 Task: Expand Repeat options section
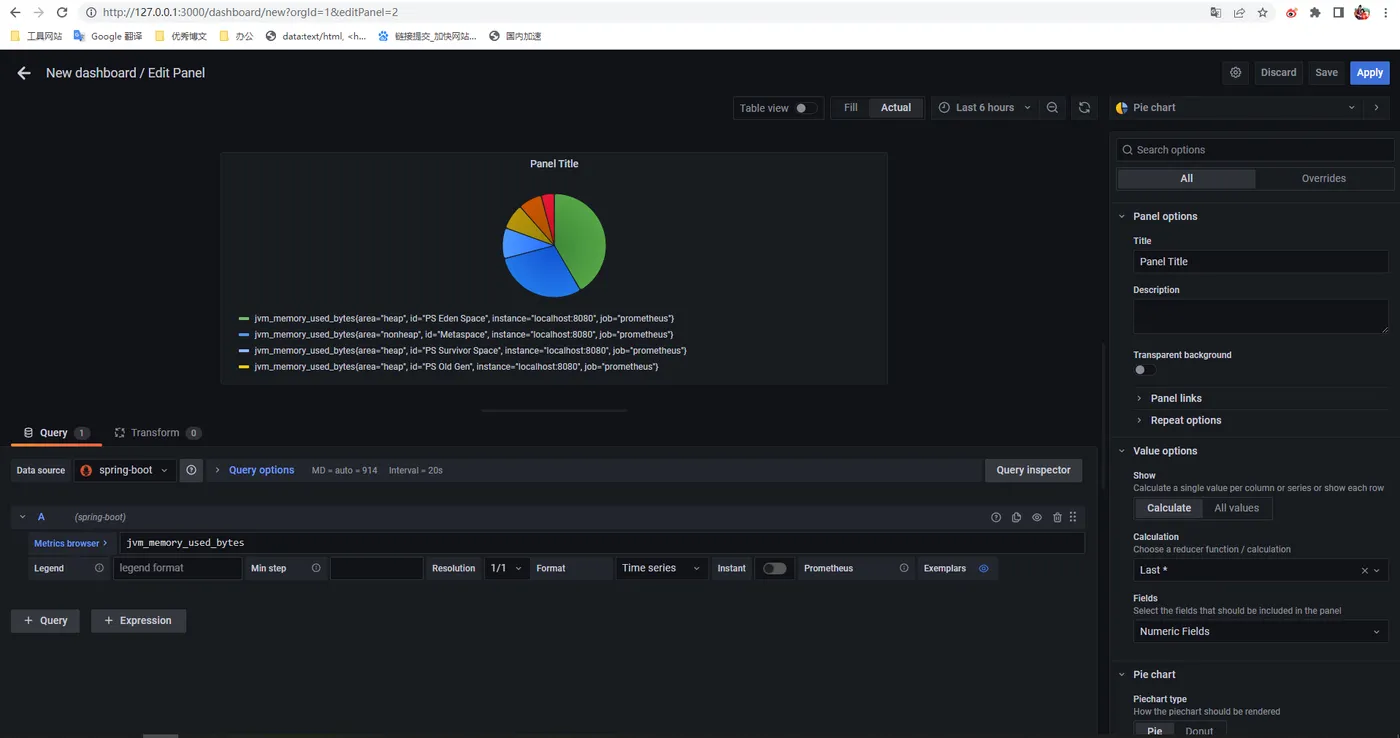1185,420
